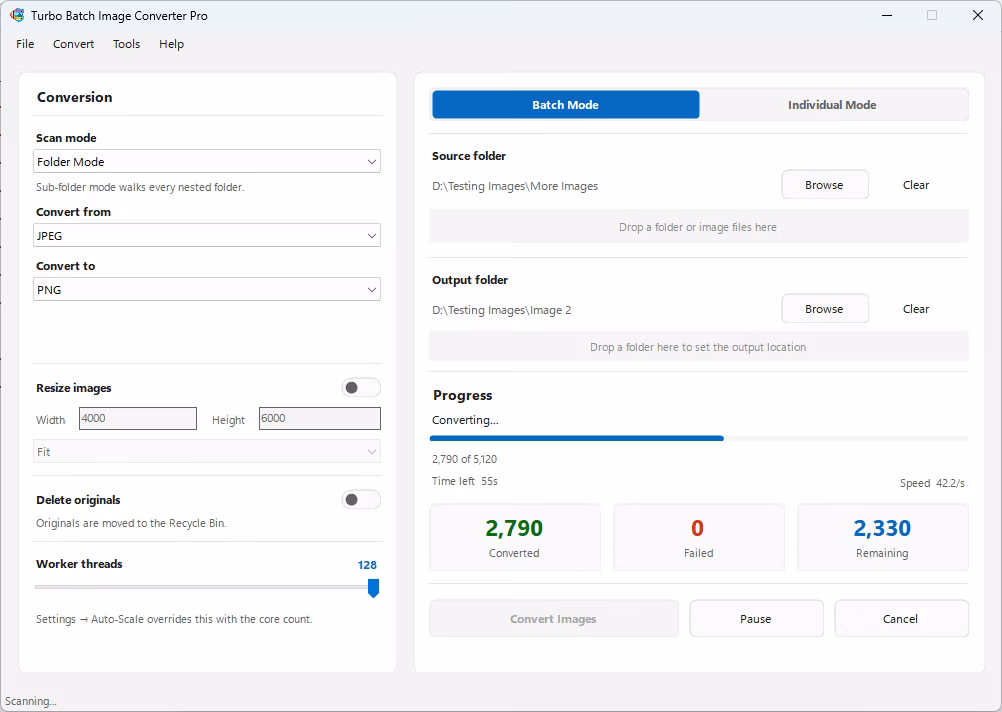Click the source drop zone for image files
1002x712 pixels.
click(x=699, y=227)
